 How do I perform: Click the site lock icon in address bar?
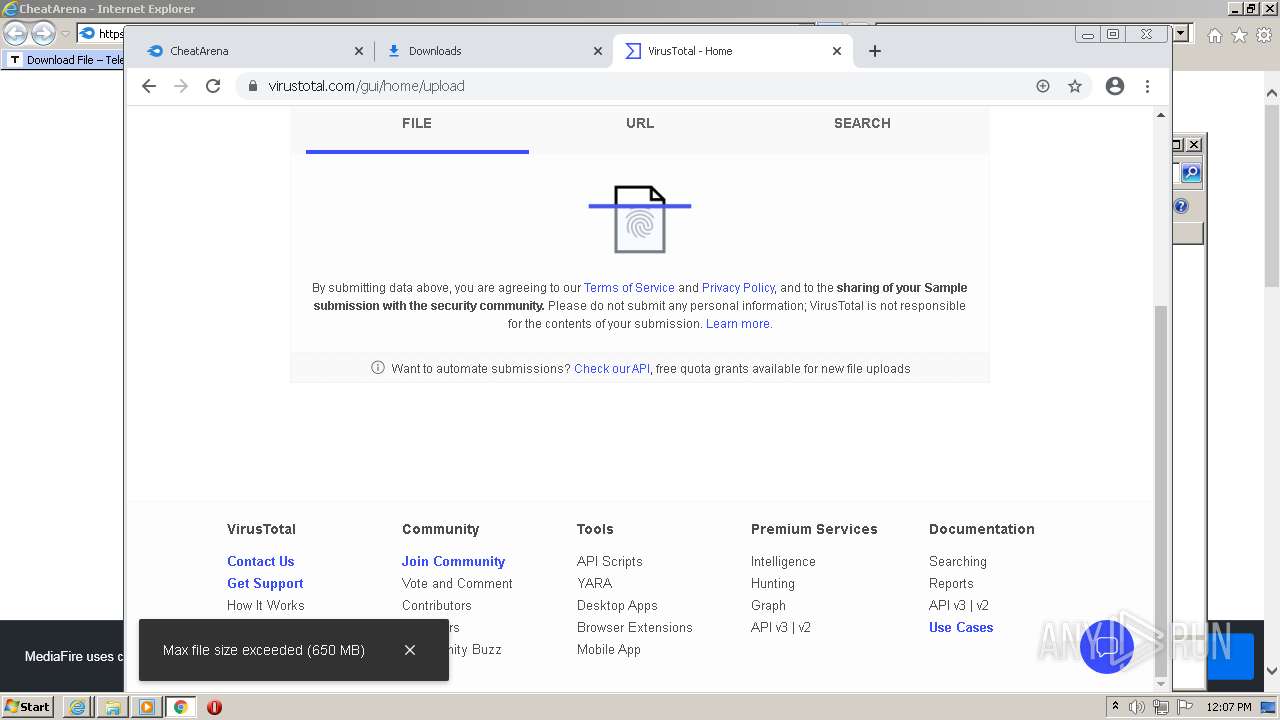[253, 86]
